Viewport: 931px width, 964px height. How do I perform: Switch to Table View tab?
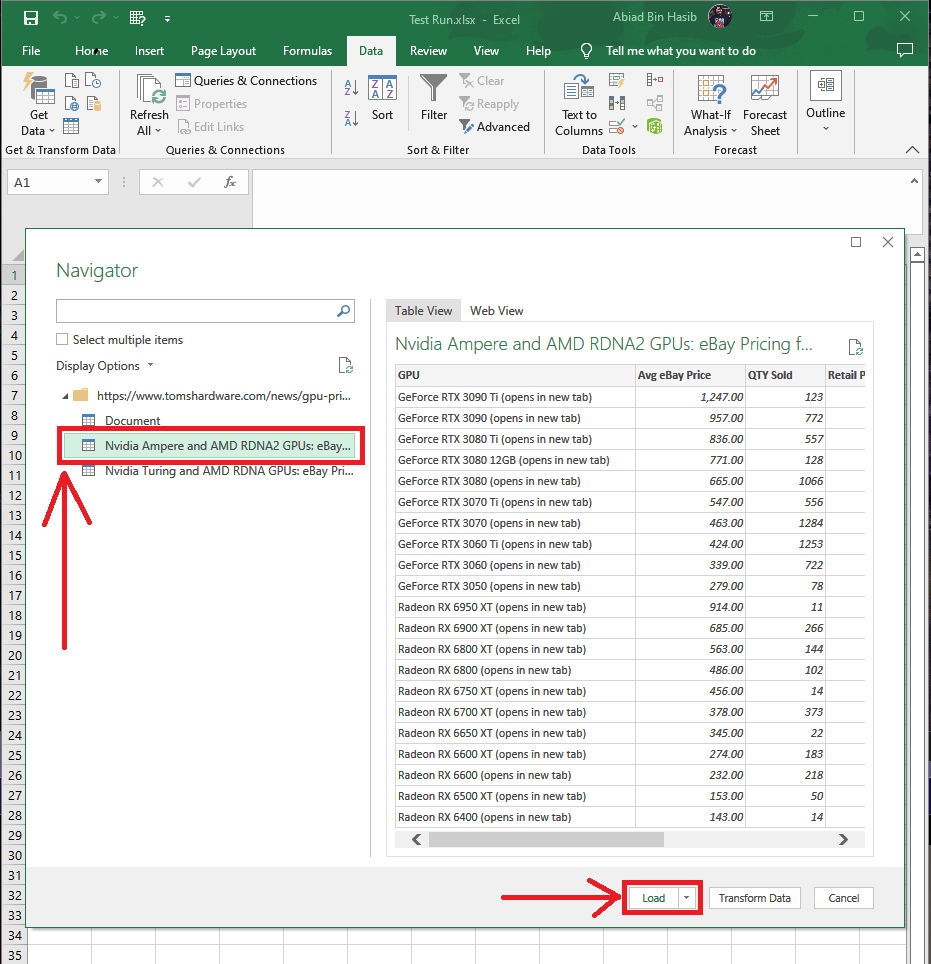point(423,311)
